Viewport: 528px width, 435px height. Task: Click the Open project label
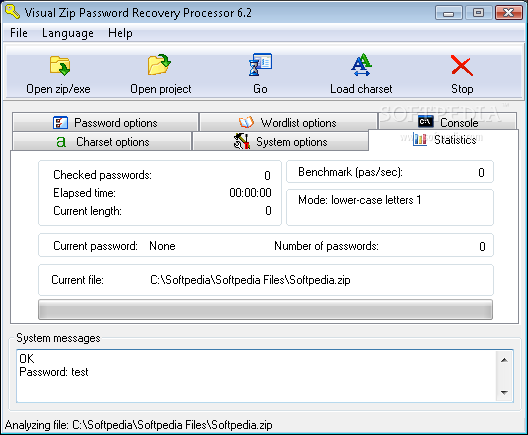[161, 89]
